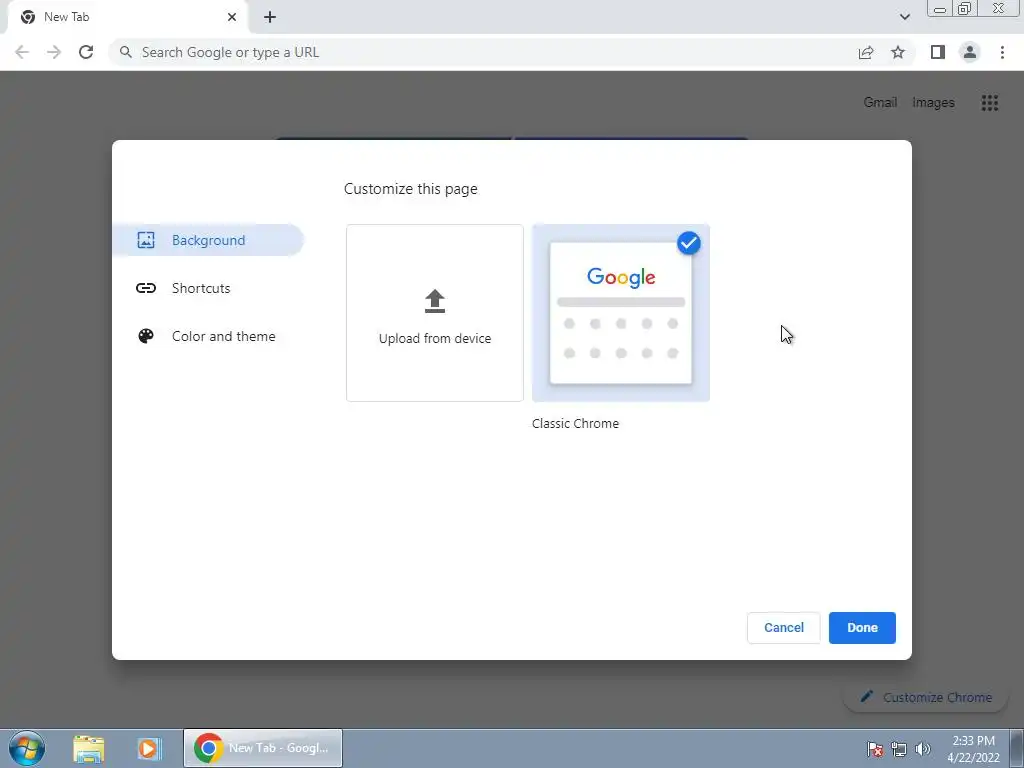Select the Background section
This screenshot has width=1024, height=768.
(208, 240)
